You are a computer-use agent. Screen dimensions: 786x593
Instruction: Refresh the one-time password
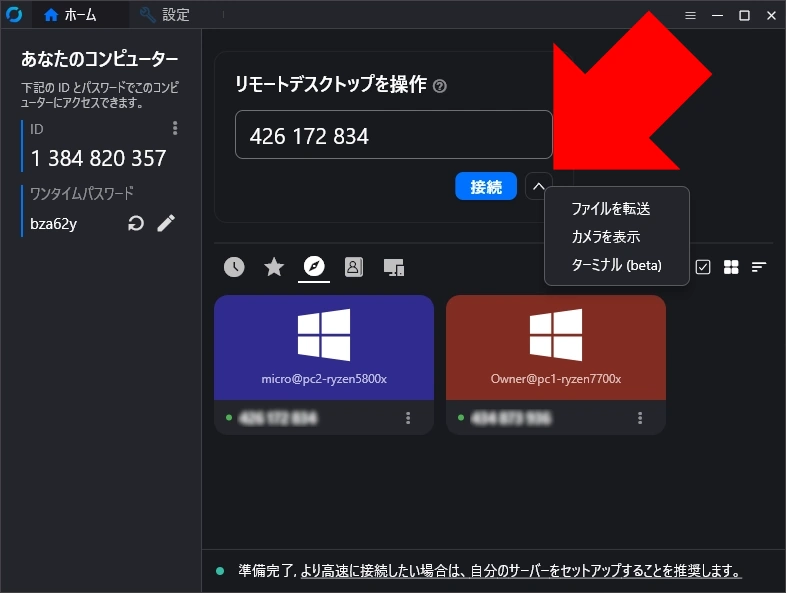tap(135, 223)
